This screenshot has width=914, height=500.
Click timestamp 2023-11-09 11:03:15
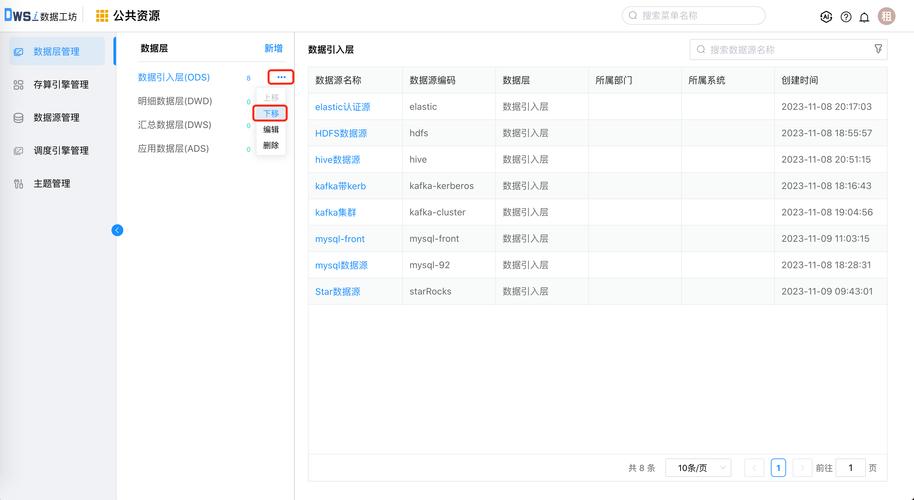point(825,238)
